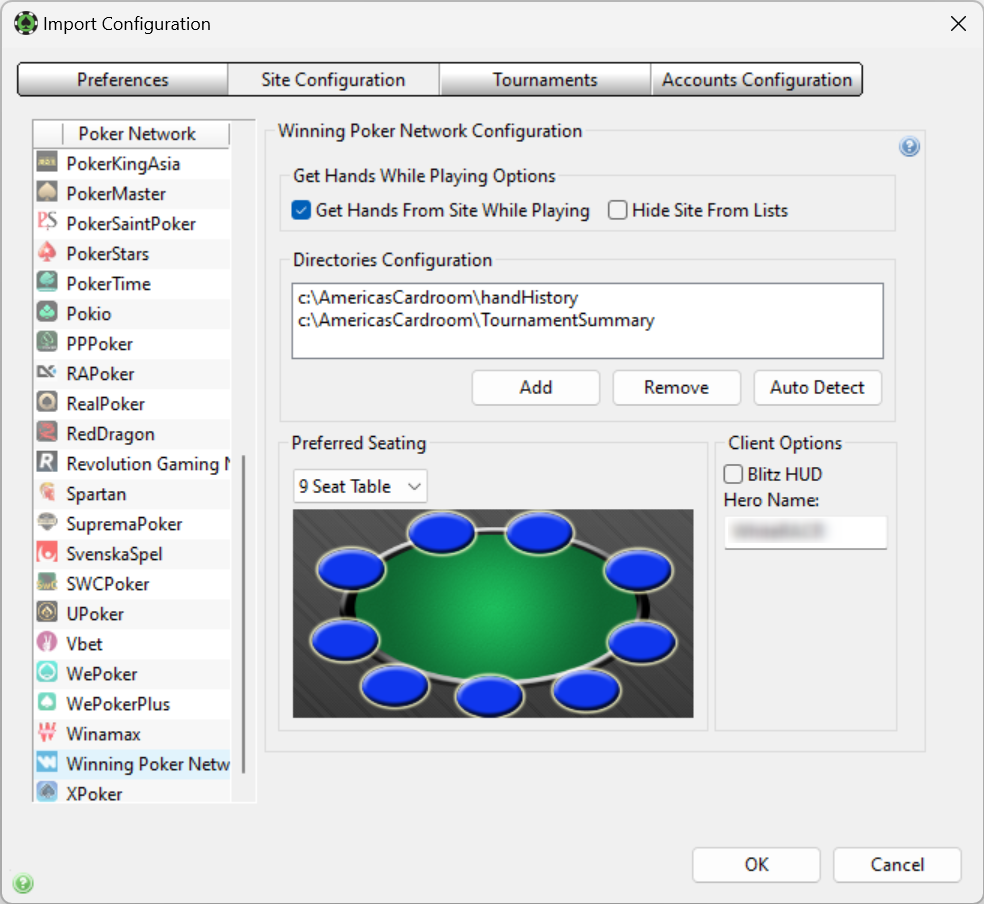Click the PokerTime site icon
The image size is (984, 904).
tap(47, 282)
